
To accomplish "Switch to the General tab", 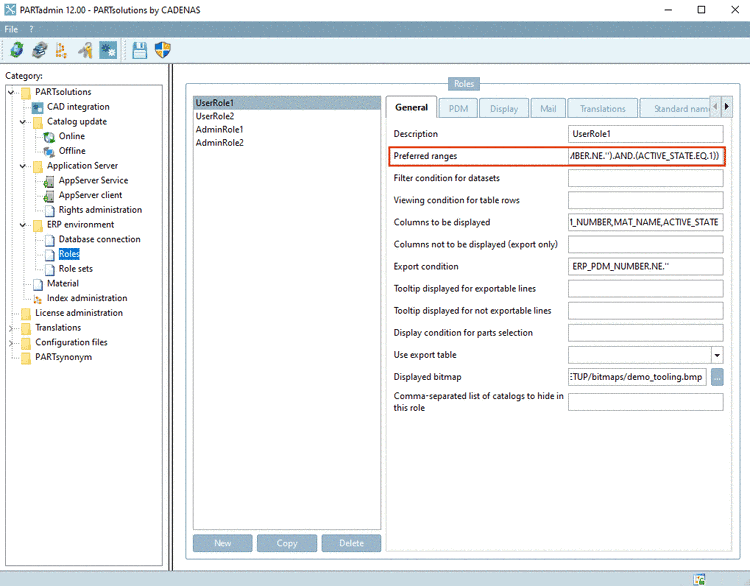I will 411,108.
